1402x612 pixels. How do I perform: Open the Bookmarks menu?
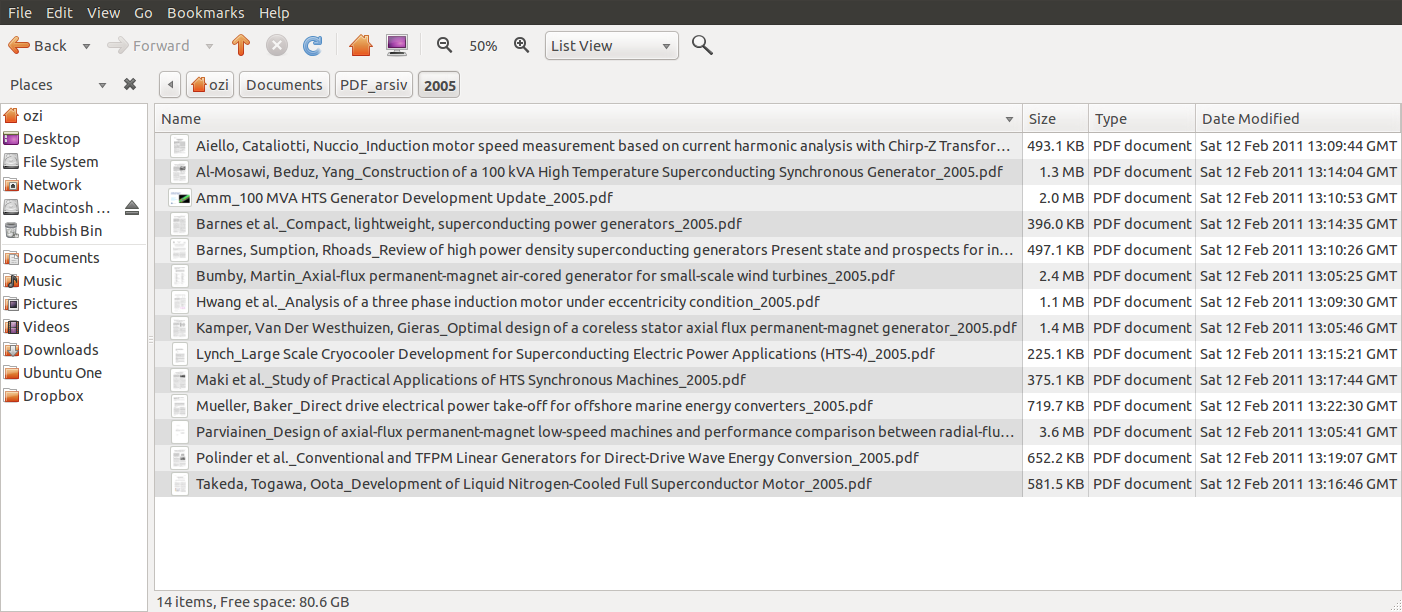(x=205, y=13)
